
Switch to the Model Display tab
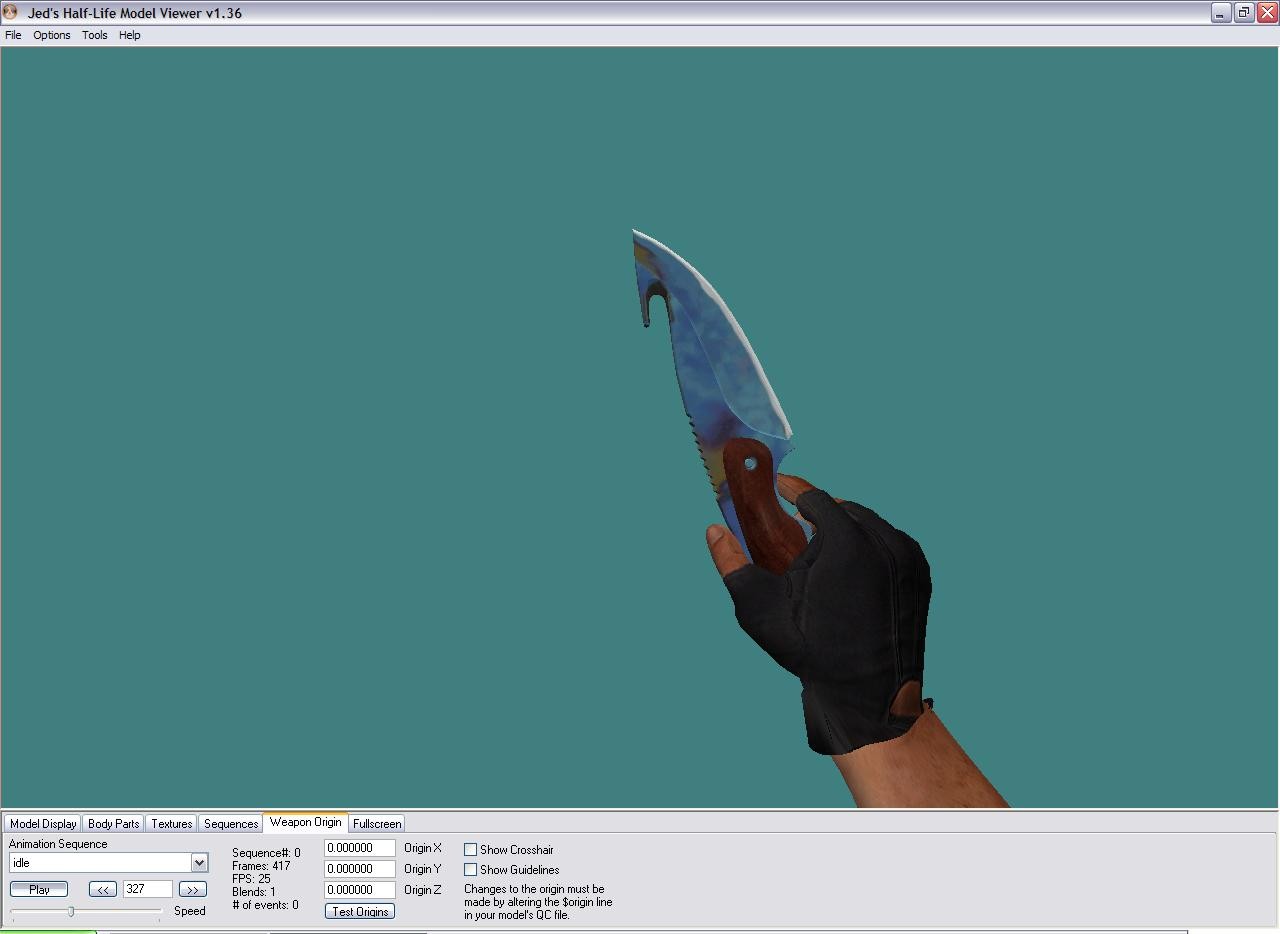pos(42,823)
